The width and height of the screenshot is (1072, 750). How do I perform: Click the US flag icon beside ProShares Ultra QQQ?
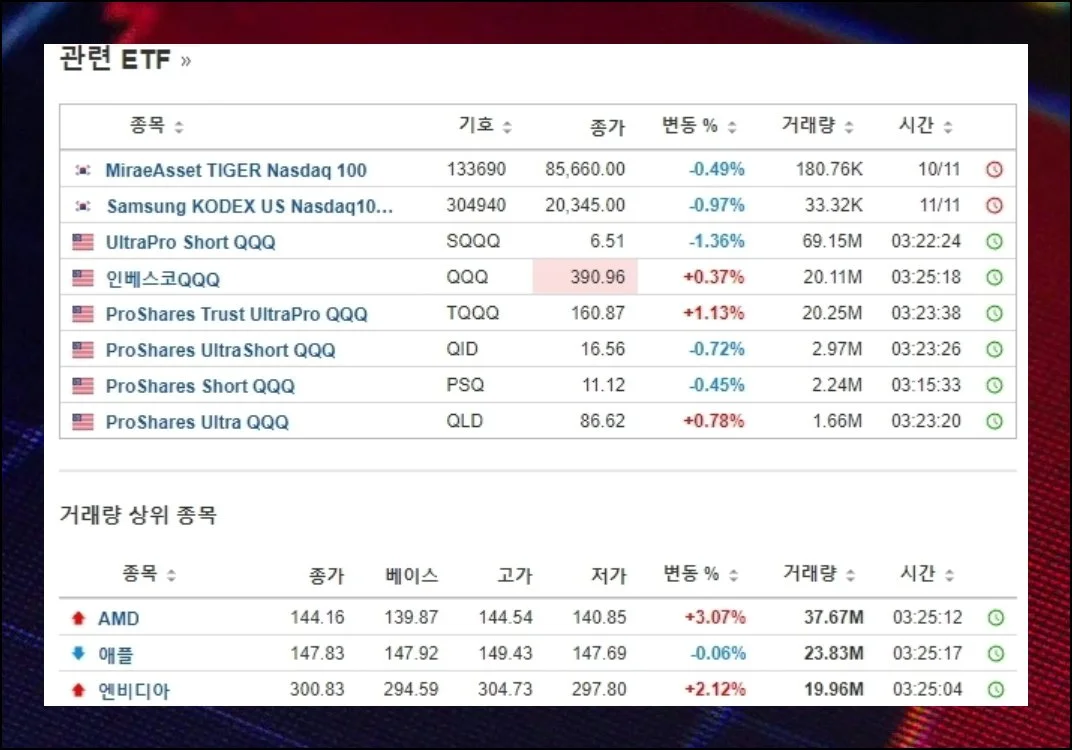tap(83, 422)
